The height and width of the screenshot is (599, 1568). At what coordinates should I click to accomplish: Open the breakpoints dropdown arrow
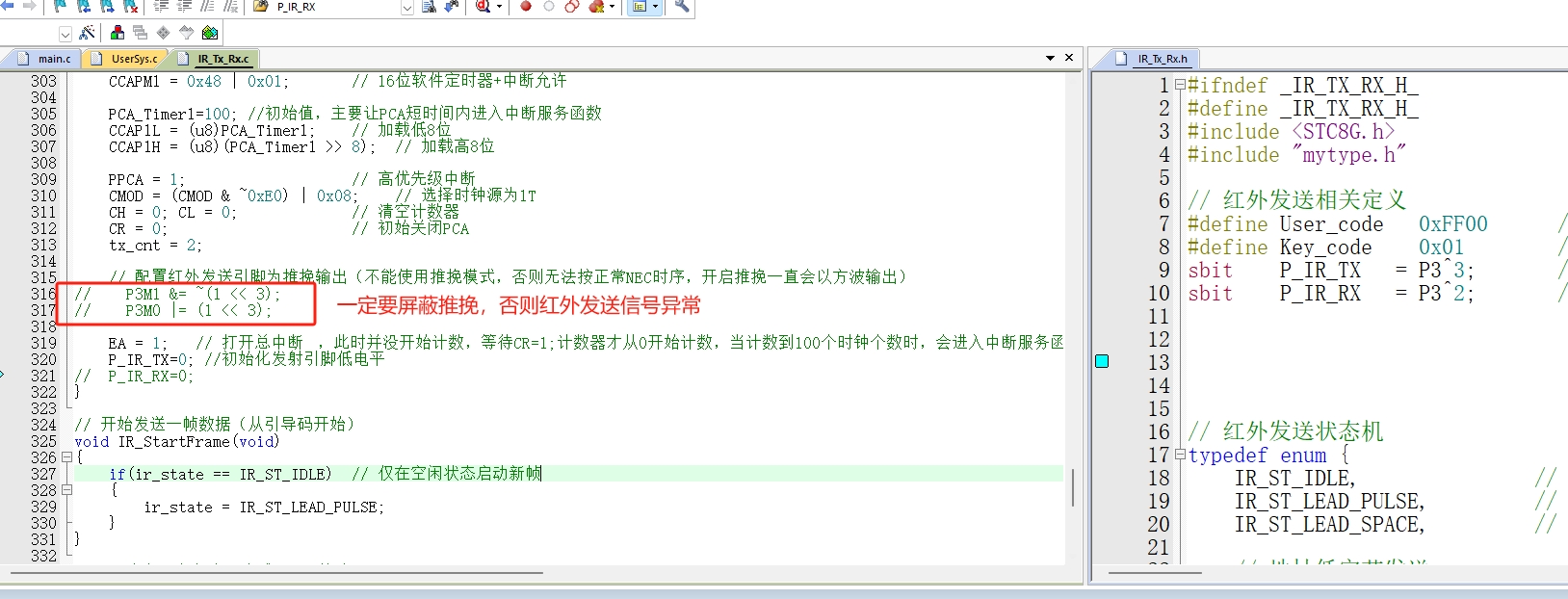click(612, 6)
